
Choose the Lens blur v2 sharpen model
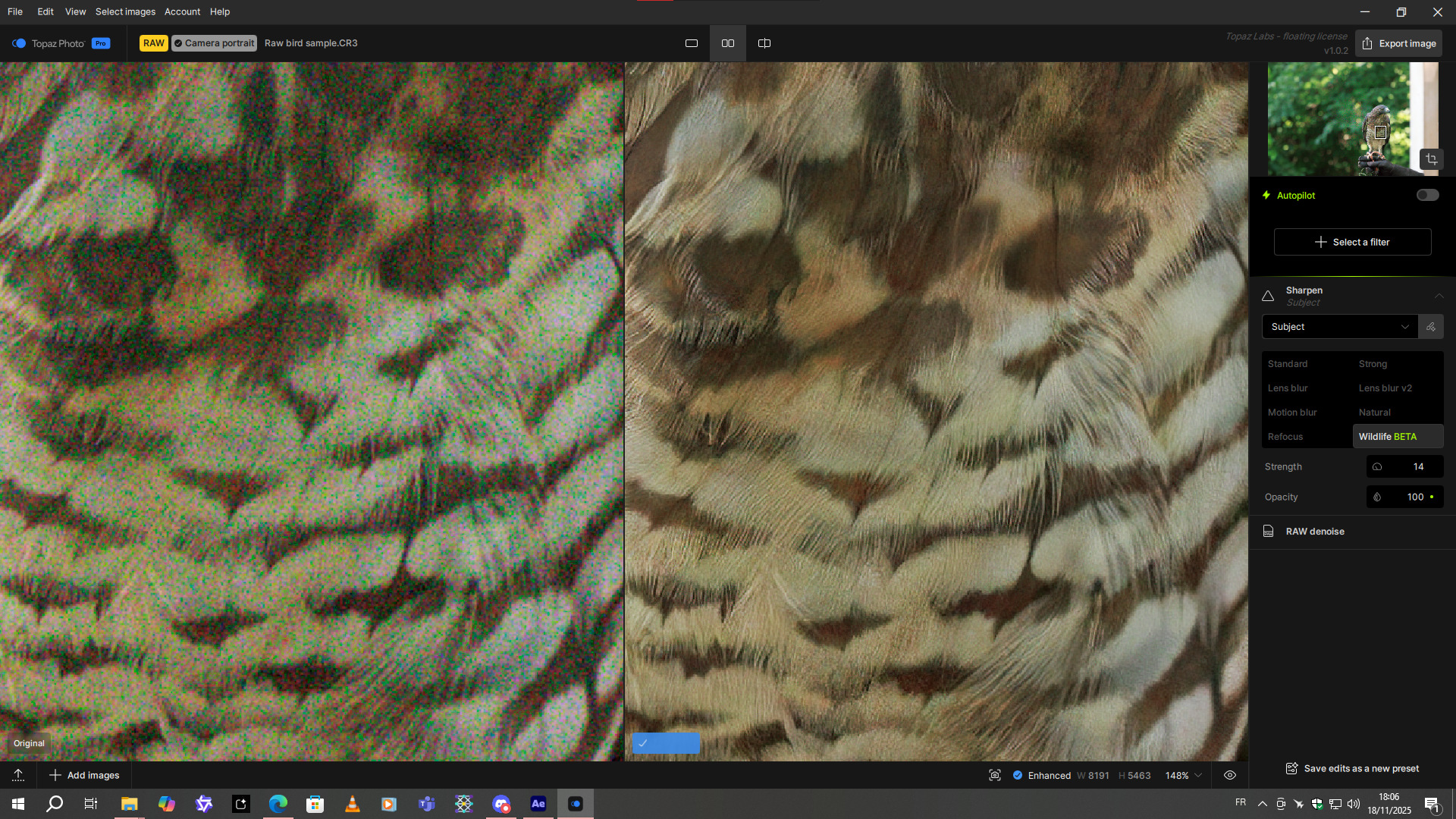(x=1385, y=388)
